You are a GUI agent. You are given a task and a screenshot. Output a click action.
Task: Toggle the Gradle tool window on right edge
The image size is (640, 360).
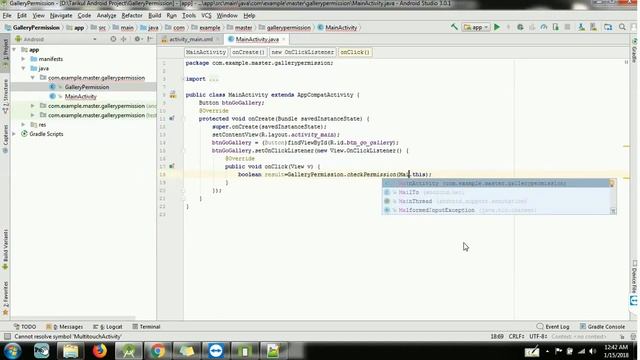pos(634,50)
